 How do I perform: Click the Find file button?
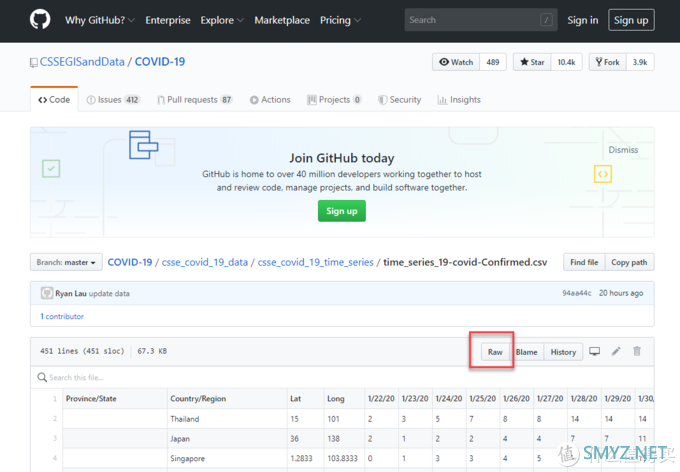click(x=584, y=262)
